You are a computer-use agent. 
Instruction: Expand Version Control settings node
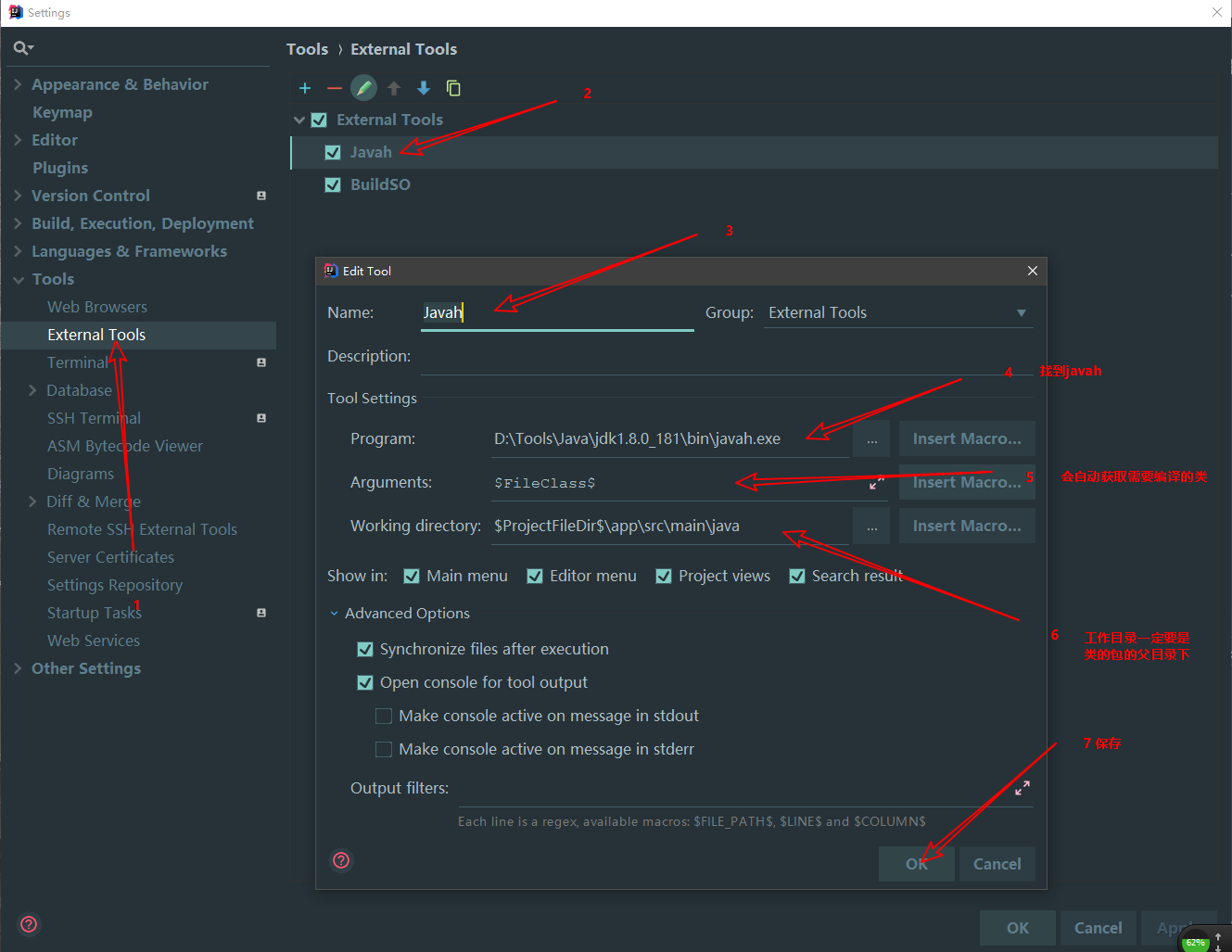[18, 196]
